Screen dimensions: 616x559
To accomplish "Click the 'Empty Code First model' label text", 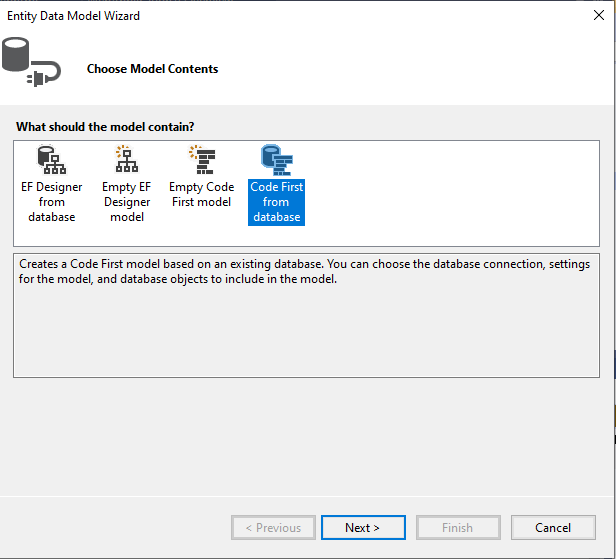I will click(x=201, y=194).
